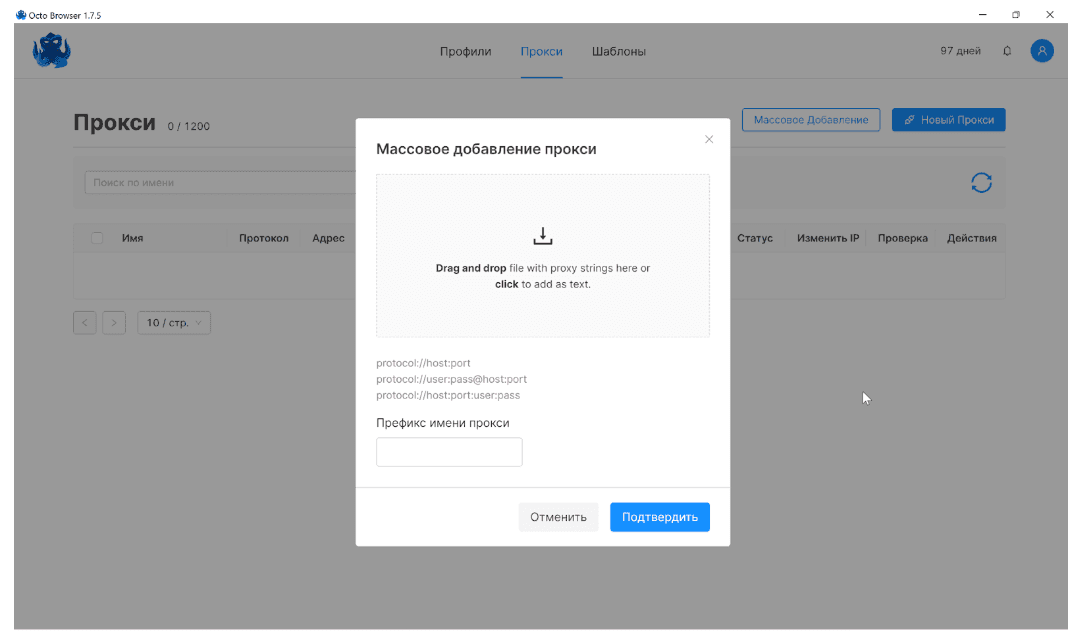Click the Массовое Добавление button
1082x640 pixels.
click(811, 120)
